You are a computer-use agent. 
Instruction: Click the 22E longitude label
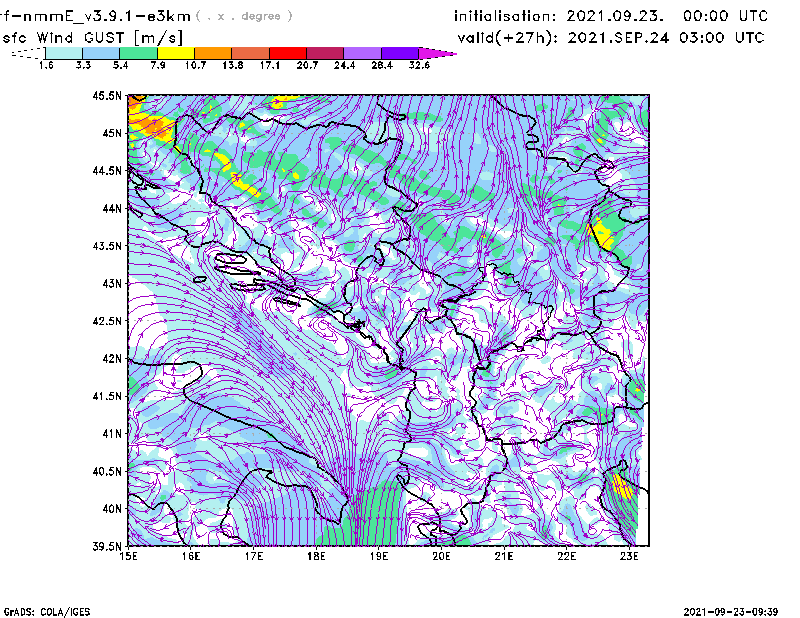coord(567,556)
